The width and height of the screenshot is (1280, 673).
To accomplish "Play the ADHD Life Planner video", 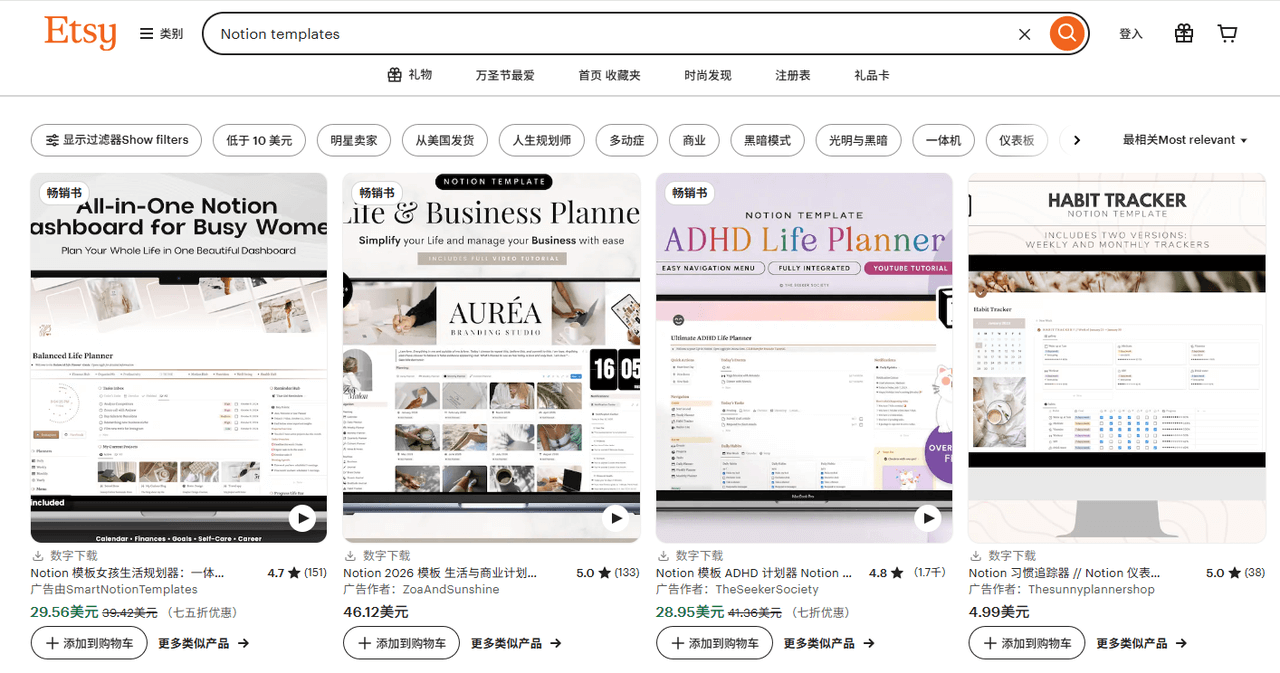I will (928, 518).
